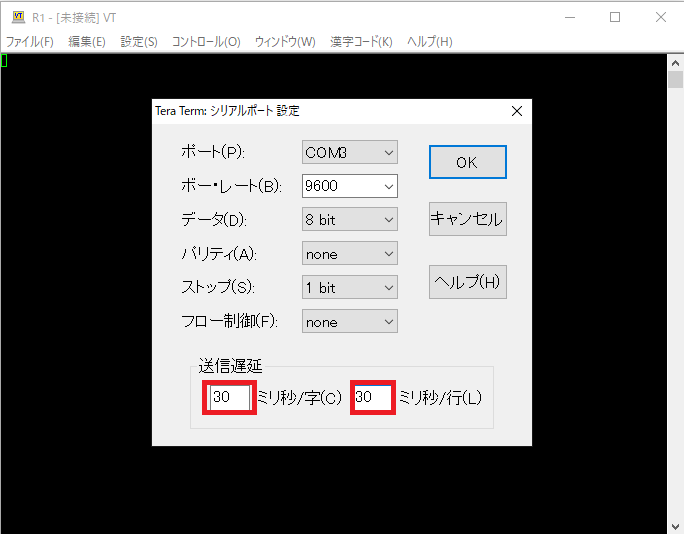Click the ミリ秒/行 delay input field
Image resolution: width=684 pixels, height=534 pixels.
tap(373, 397)
